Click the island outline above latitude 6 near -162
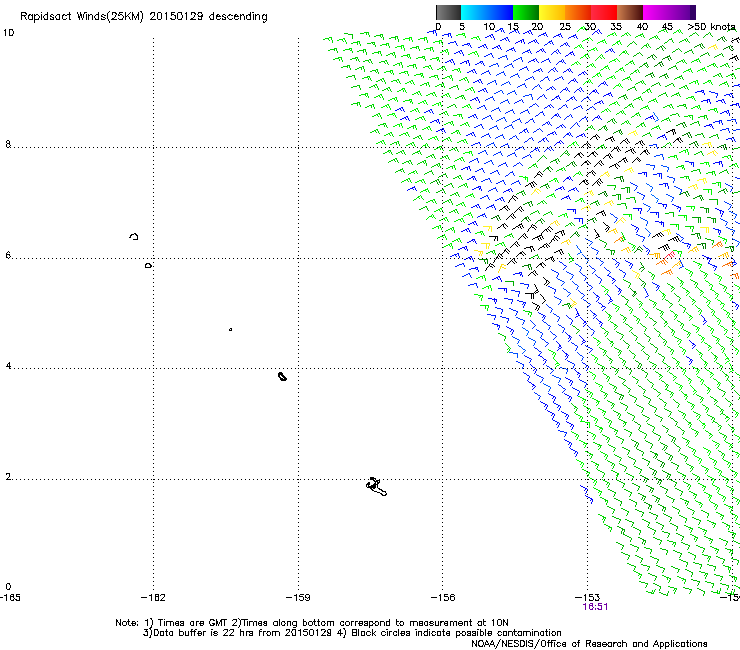The width and height of the screenshot is (740, 650). pyautogui.click(x=134, y=236)
